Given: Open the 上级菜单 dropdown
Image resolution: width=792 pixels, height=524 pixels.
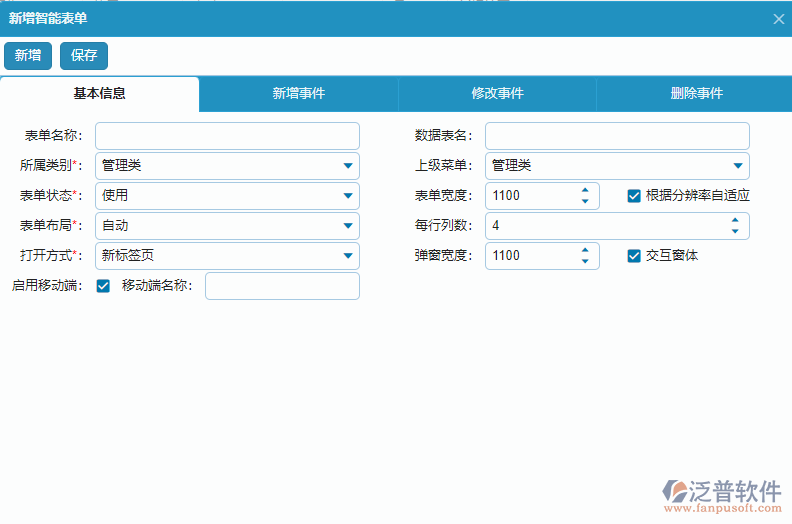Looking at the screenshot, I should pos(737,166).
